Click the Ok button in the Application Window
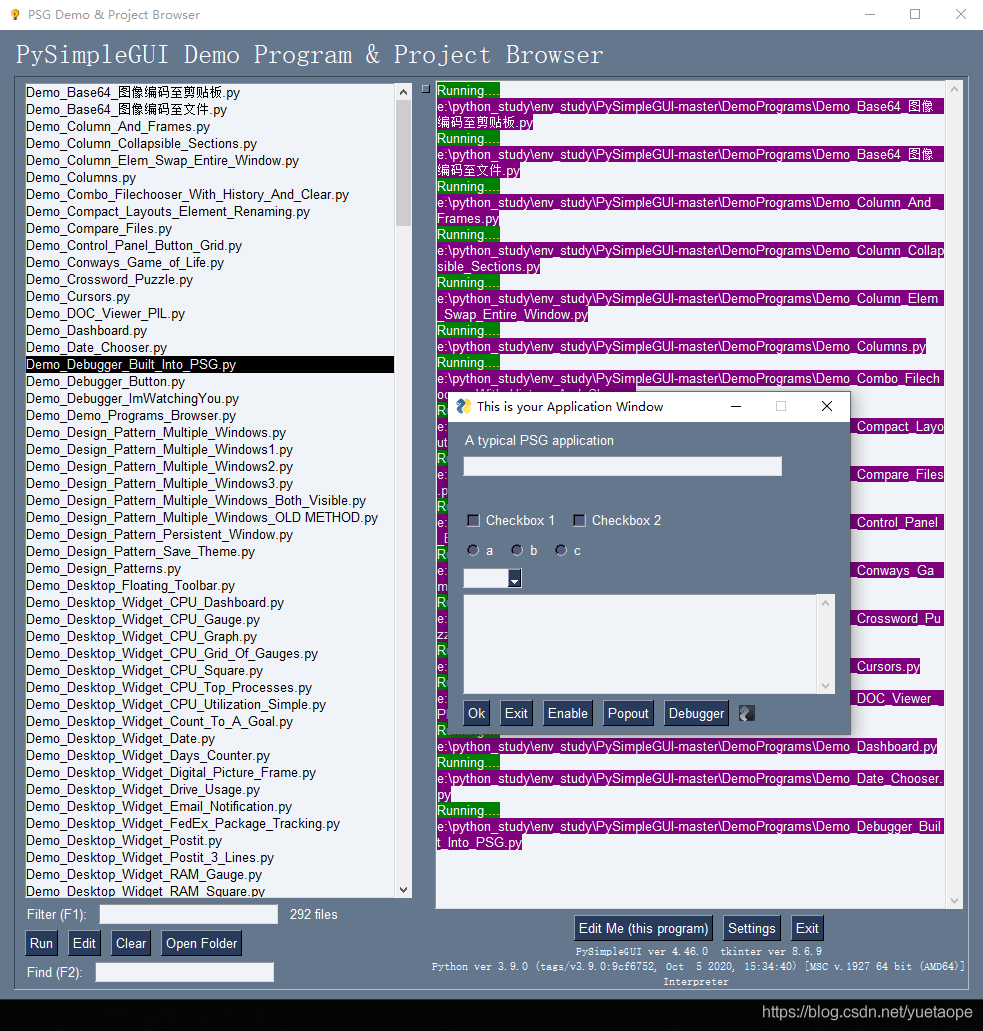This screenshot has height=1031, width=983. pyautogui.click(x=477, y=713)
